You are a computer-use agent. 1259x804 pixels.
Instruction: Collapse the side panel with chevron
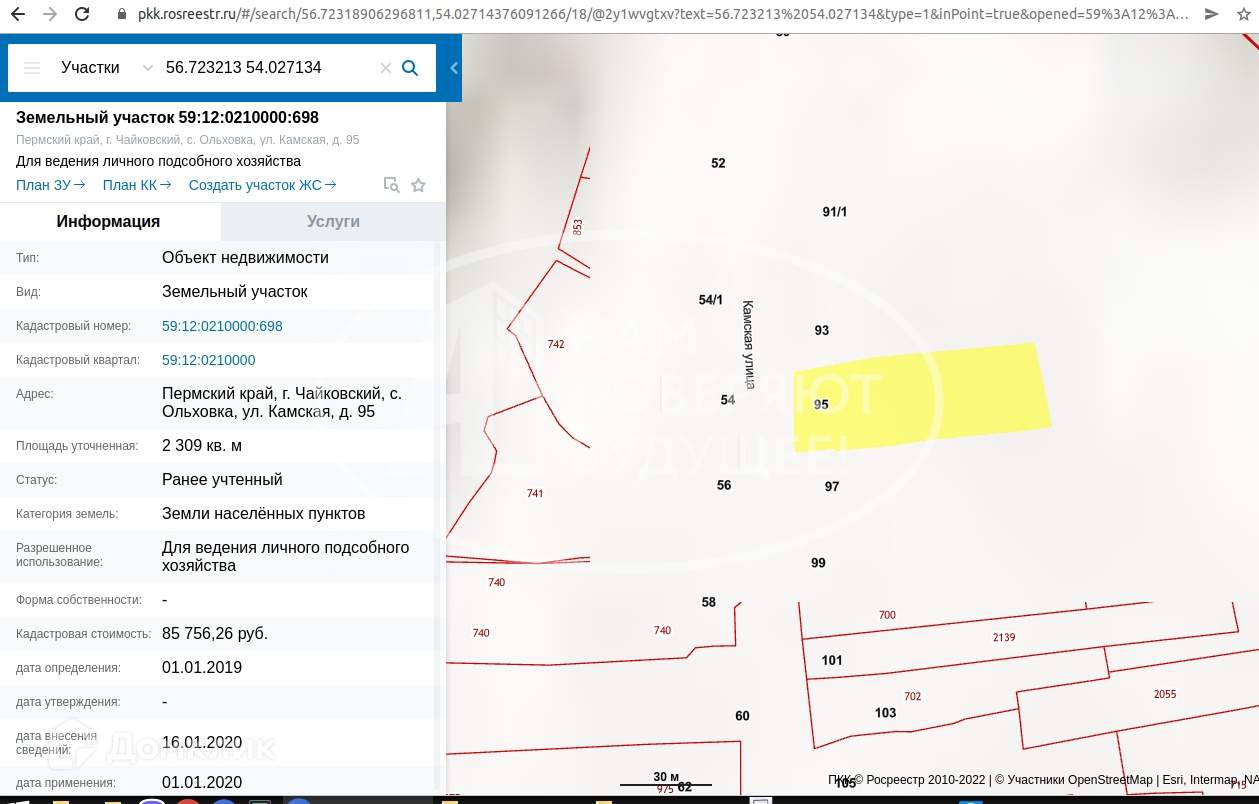click(x=454, y=68)
